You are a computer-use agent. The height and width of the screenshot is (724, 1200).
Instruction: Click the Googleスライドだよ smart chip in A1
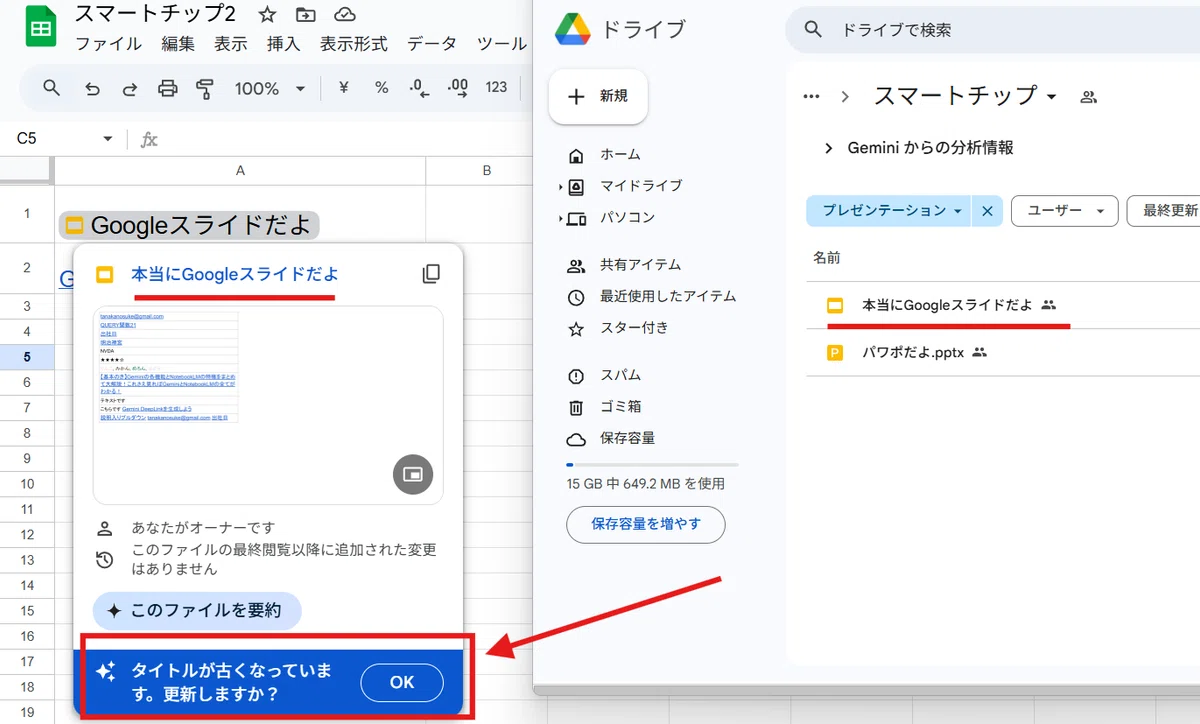pyautogui.click(x=189, y=225)
